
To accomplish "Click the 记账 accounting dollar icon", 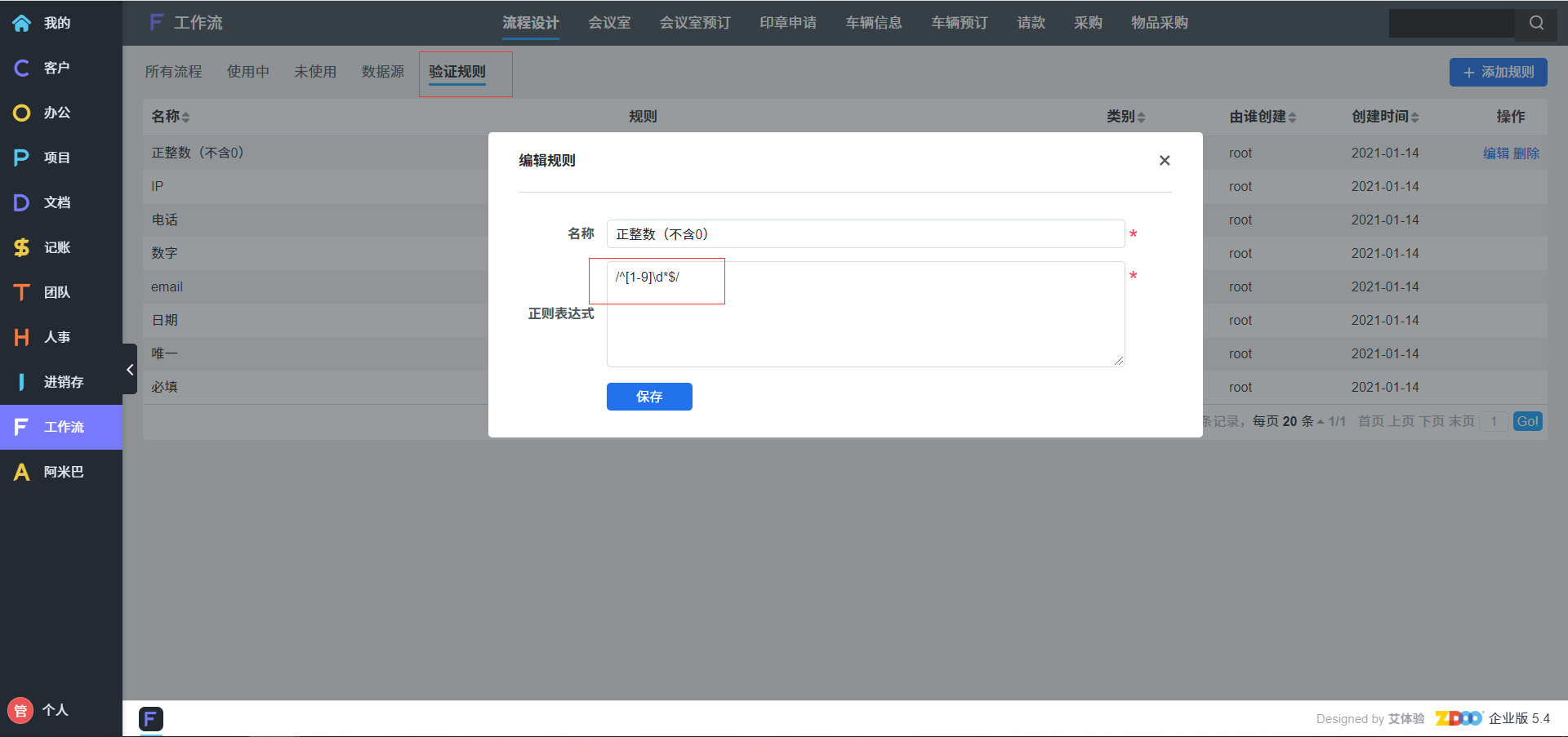I will (x=22, y=247).
